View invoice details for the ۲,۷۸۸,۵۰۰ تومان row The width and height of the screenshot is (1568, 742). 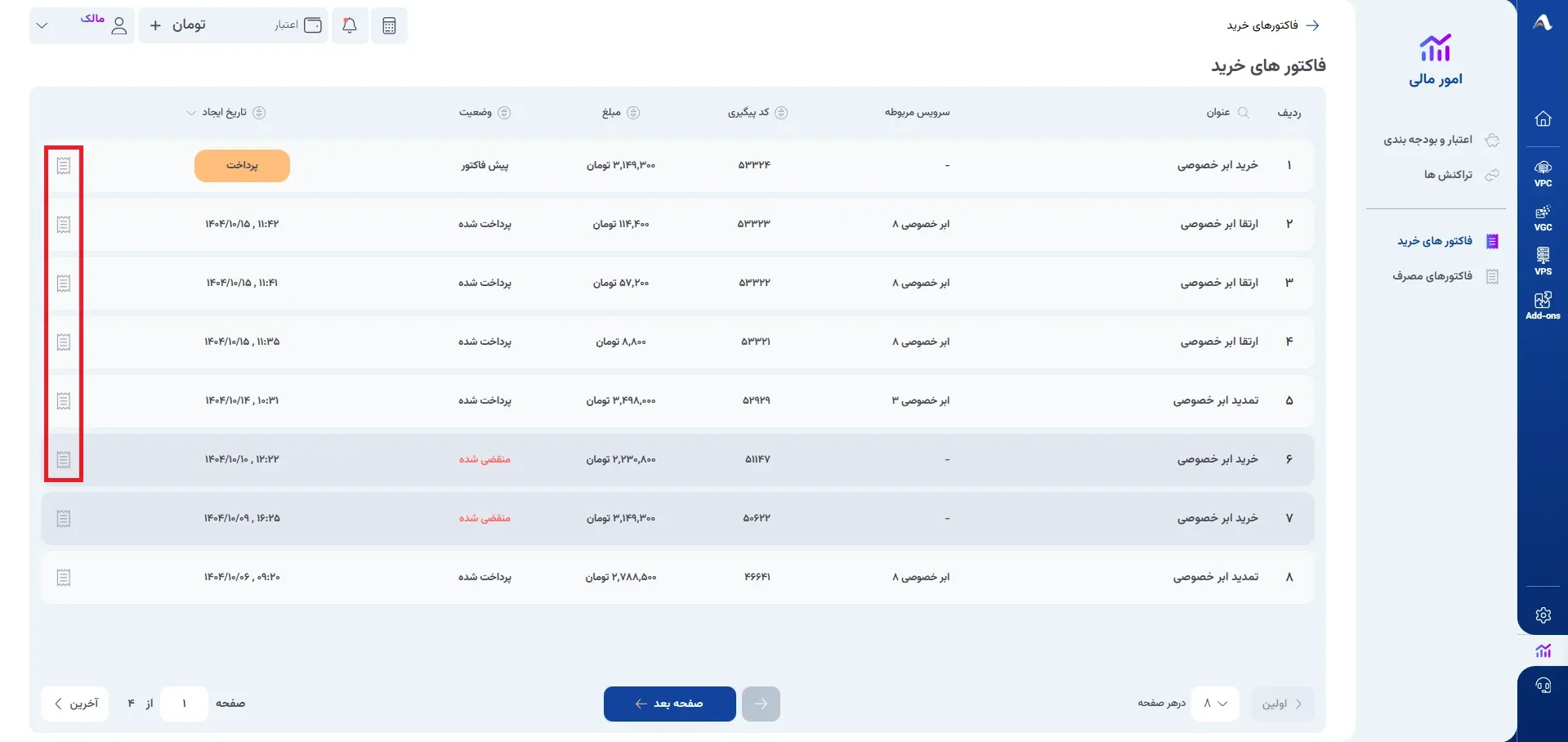(x=64, y=578)
